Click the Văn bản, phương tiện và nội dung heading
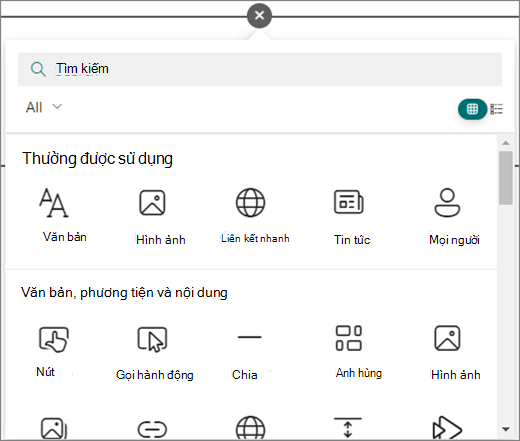The image size is (520, 441). (124, 293)
